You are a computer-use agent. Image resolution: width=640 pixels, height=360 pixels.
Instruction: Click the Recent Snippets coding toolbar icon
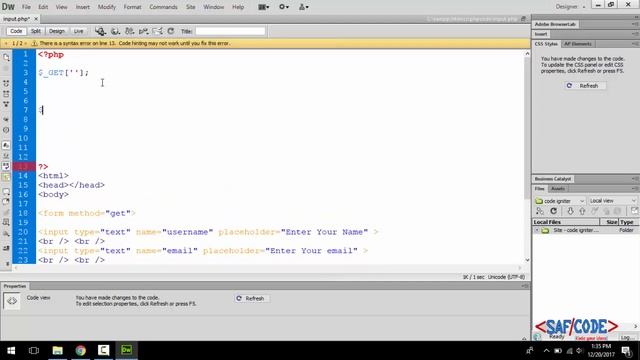[x=6, y=222]
